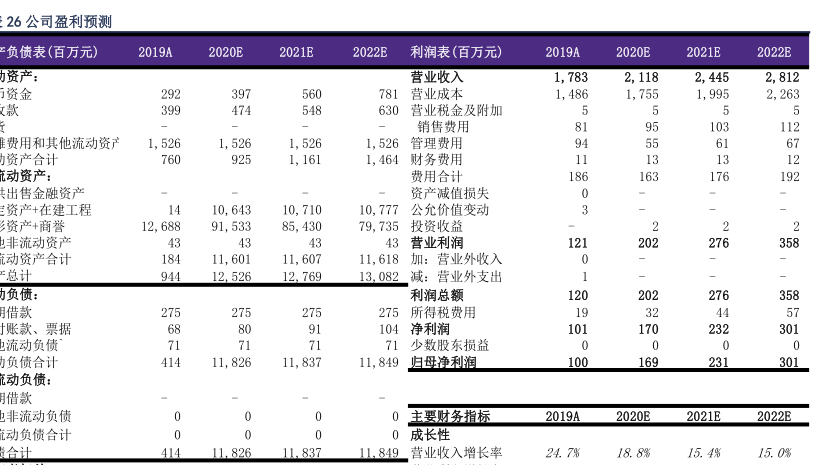This screenshot has height=465, width=813.
Task: Click the 财务费用 row label
Action: click(x=437, y=160)
